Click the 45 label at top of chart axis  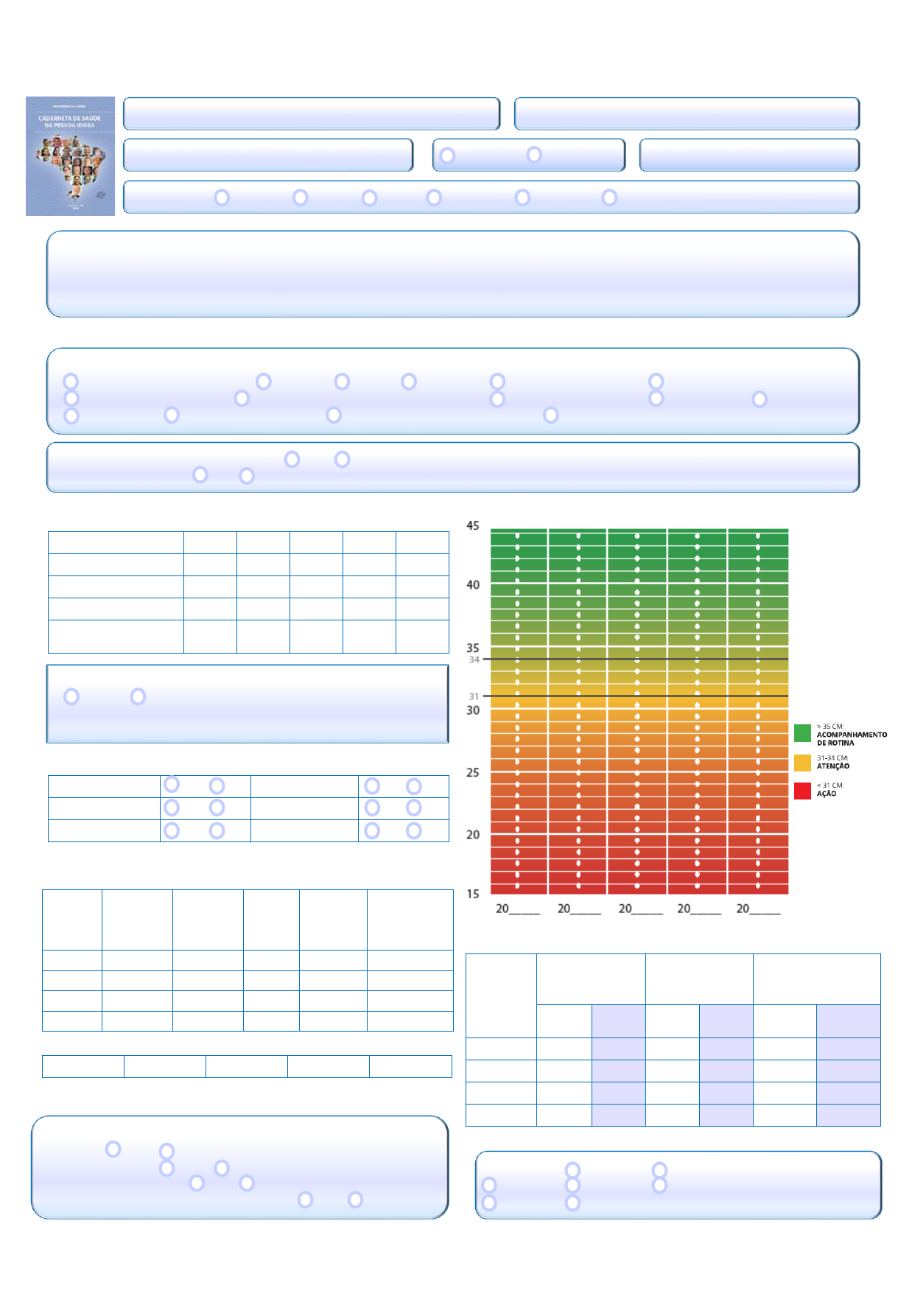473,526
